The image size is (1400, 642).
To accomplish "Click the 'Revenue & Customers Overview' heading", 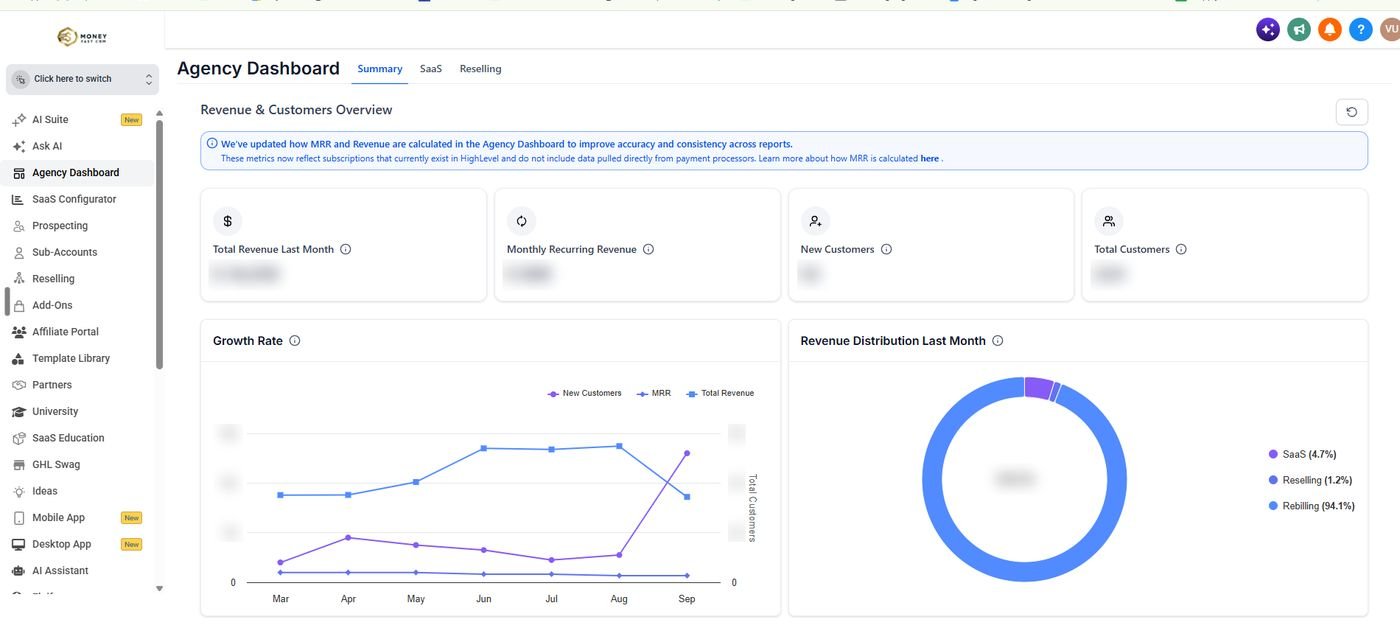I will 297,110.
